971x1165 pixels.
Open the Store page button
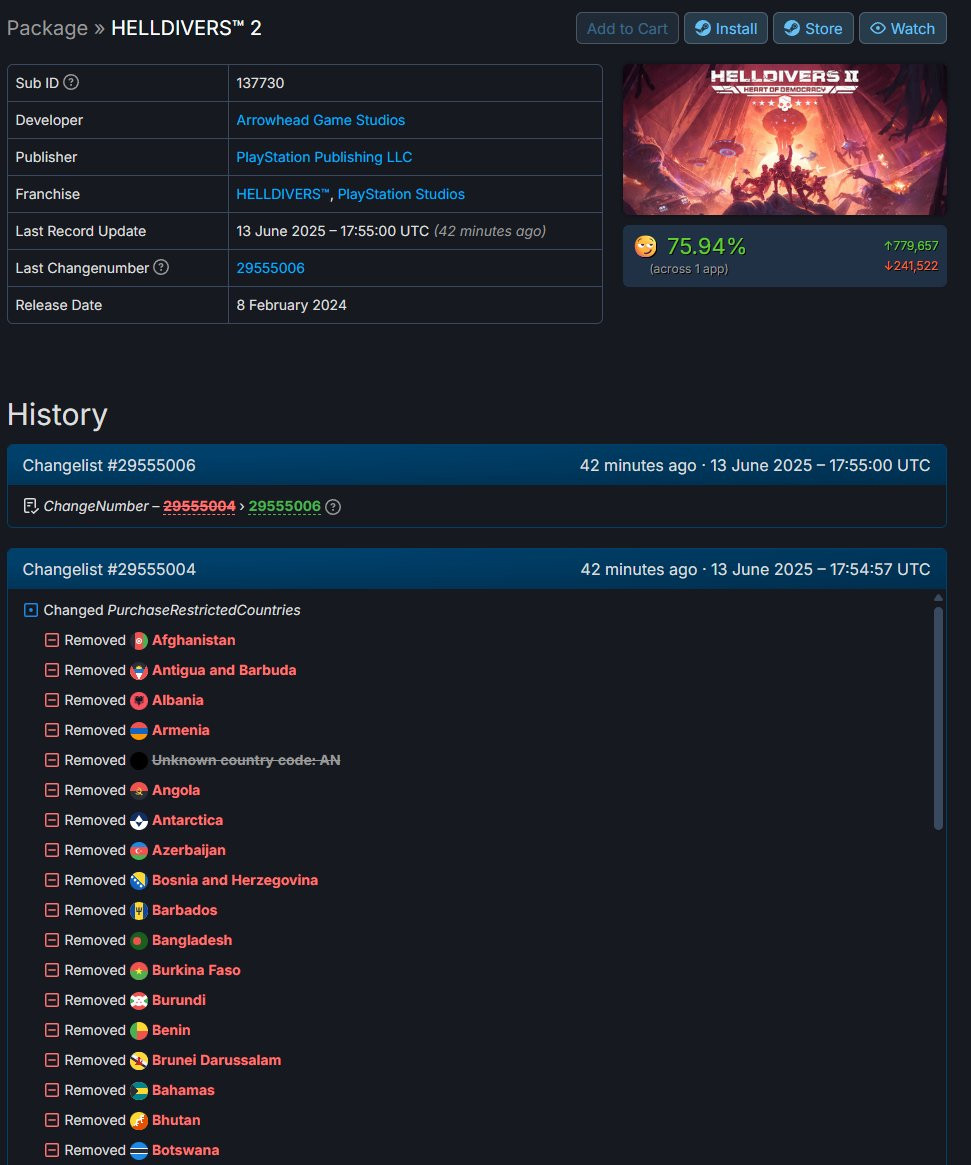pyautogui.click(x=814, y=28)
